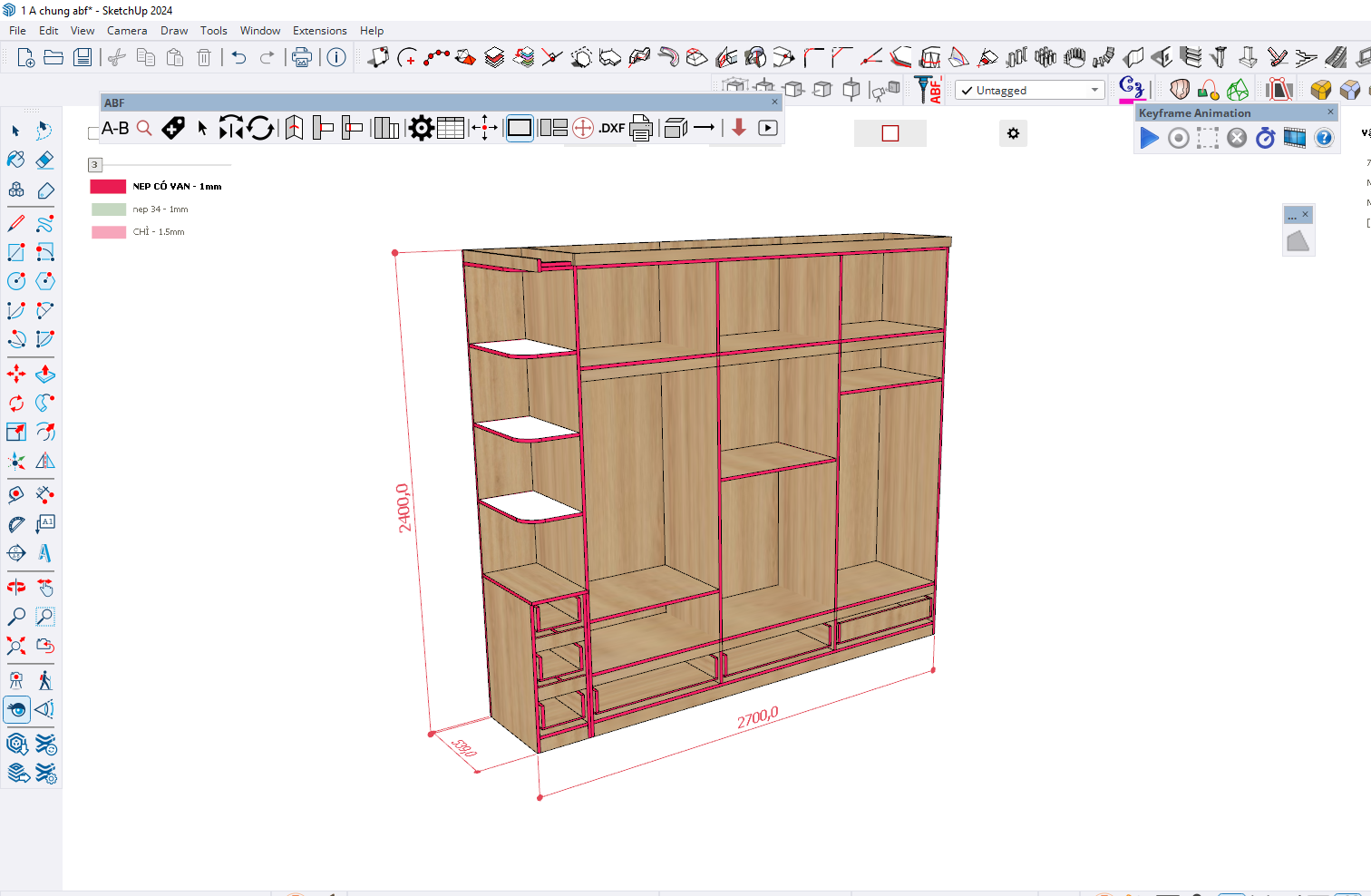Click the ABF .DXF export icon
Viewport: 1371px width, 896px height.
(612, 129)
